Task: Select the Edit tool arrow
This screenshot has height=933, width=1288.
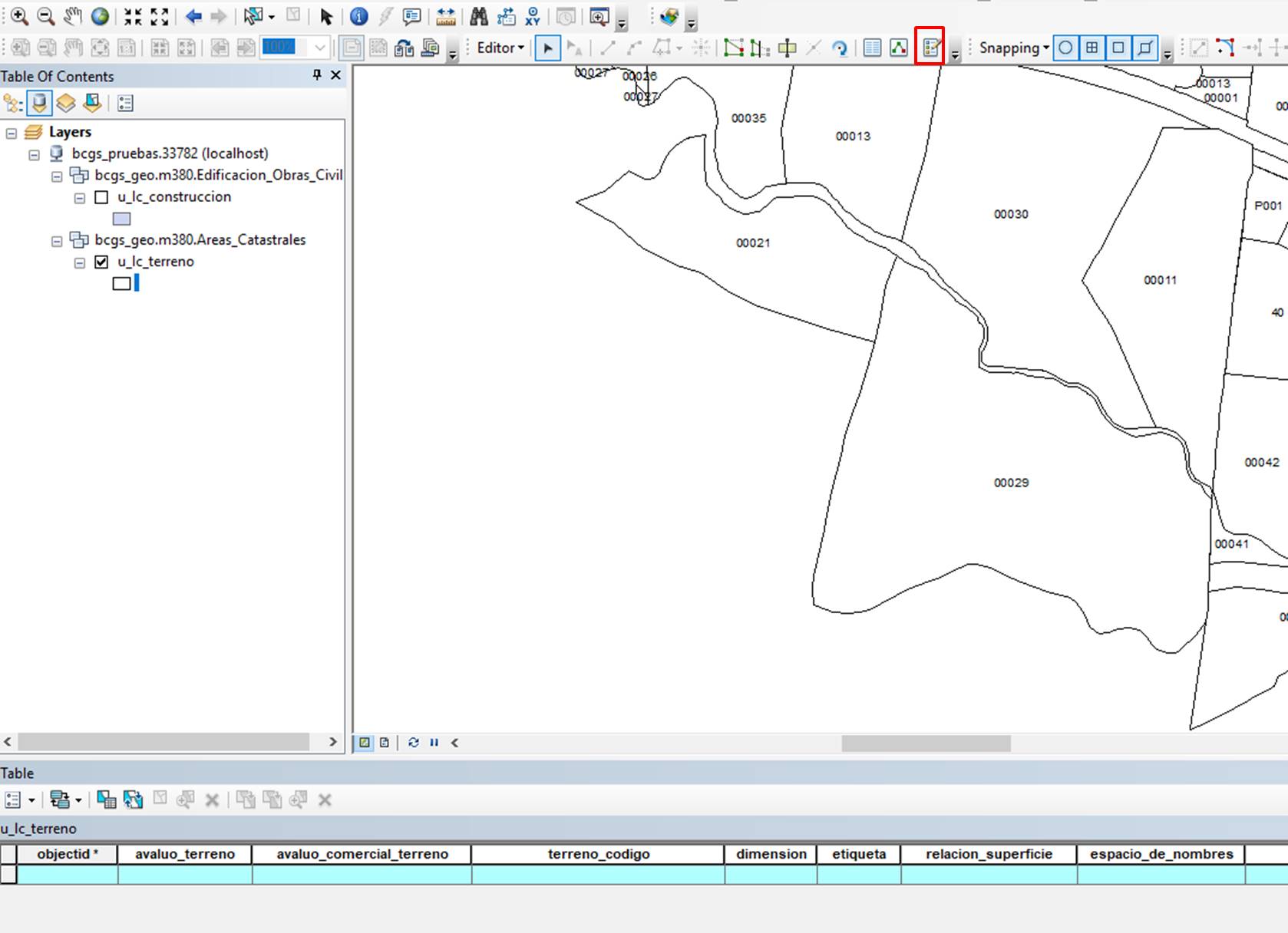Action: point(547,48)
